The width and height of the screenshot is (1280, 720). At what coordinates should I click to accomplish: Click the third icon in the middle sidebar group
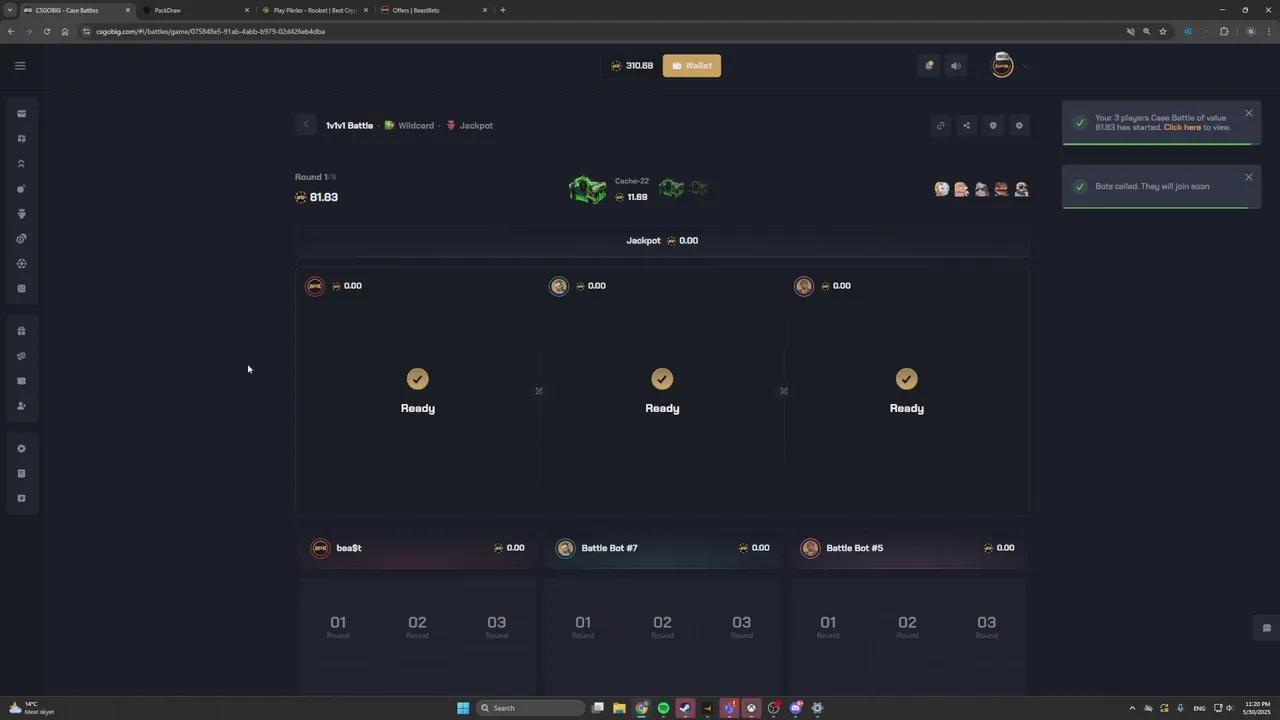21,381
